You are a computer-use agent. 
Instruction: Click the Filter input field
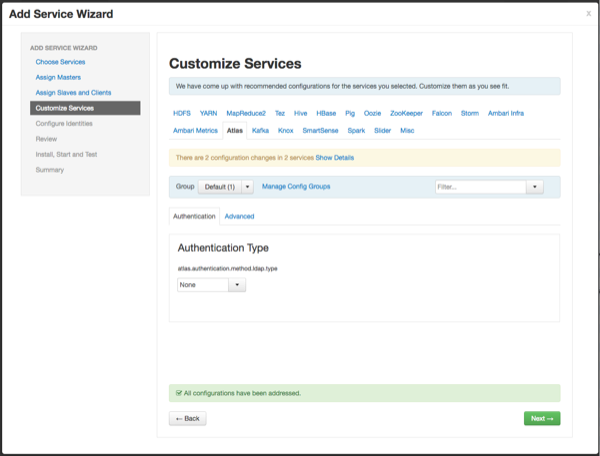tap(480, 187)
